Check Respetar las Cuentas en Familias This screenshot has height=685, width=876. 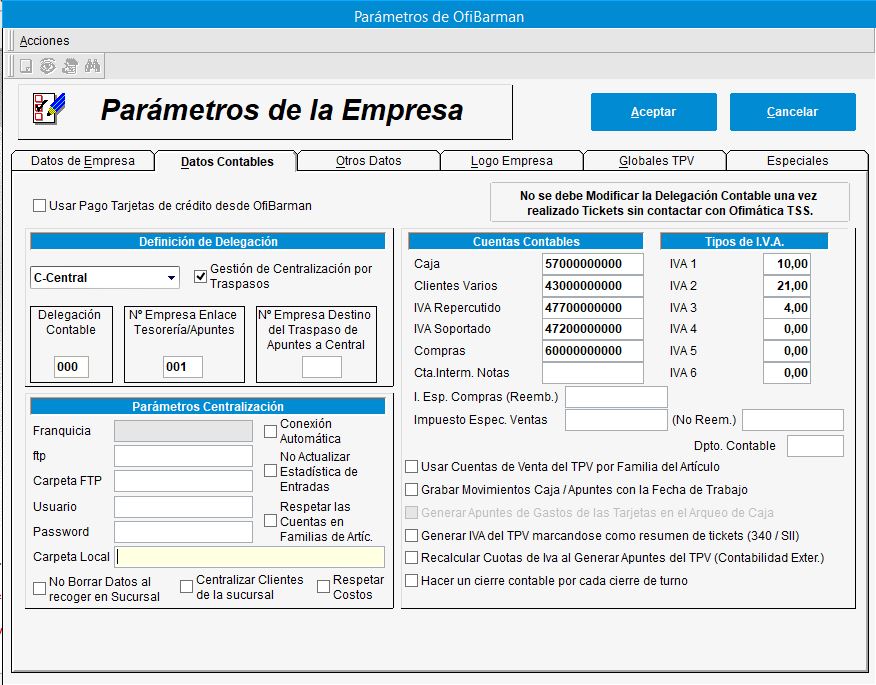point(270,521)
